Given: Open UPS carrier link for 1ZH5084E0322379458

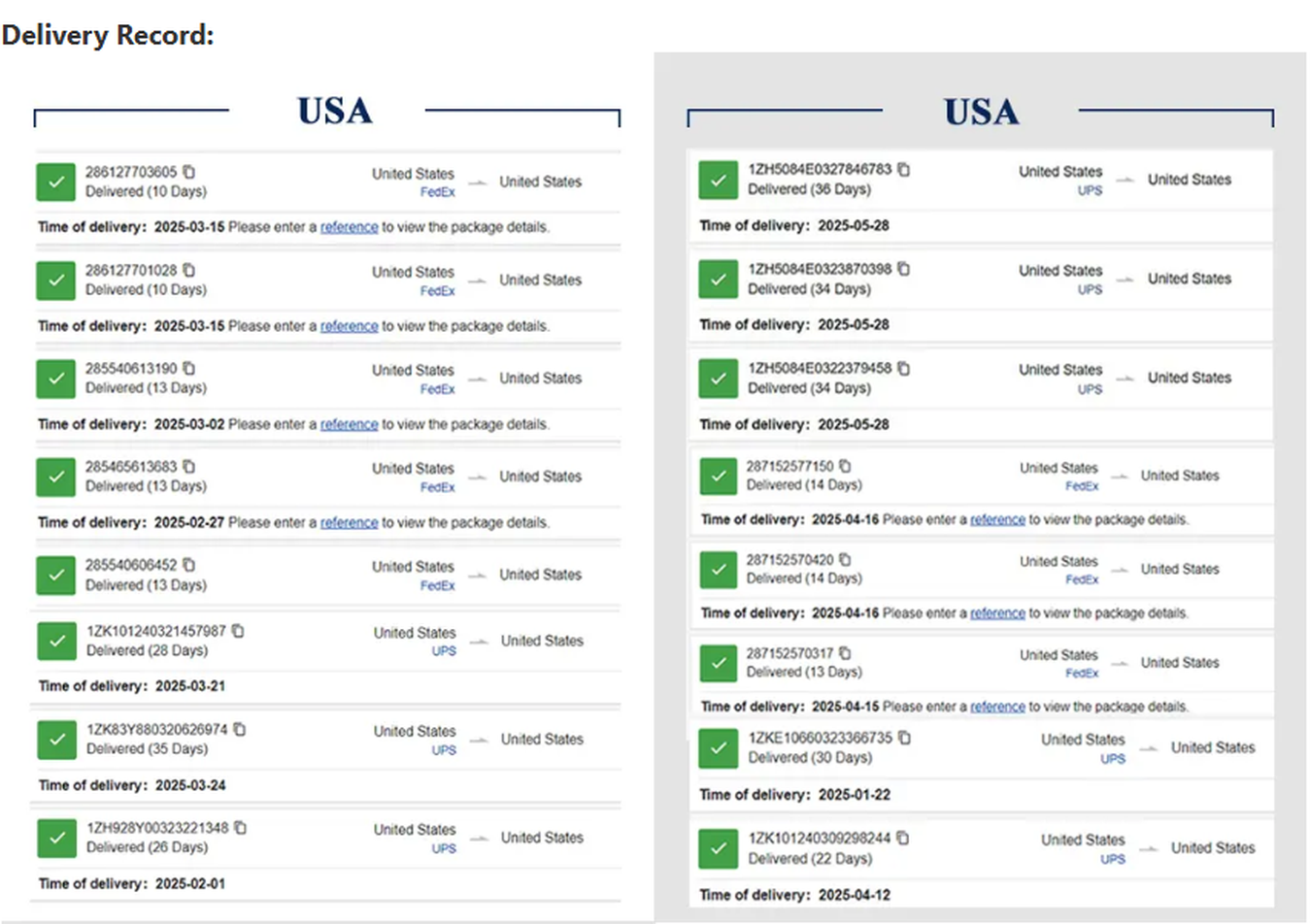Looking at the screenshot, I should click(1090, 389).
